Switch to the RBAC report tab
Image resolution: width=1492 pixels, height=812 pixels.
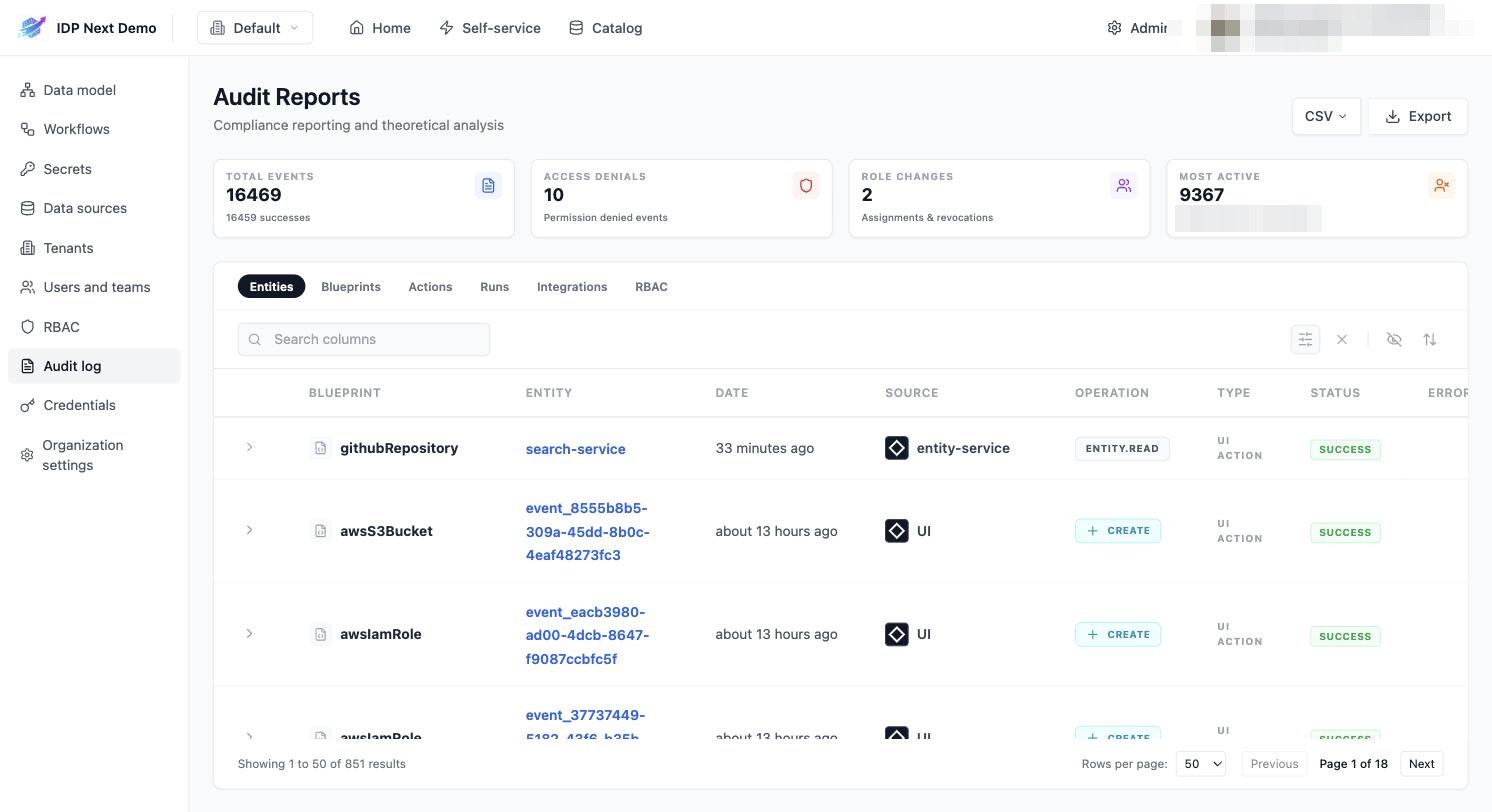point(651,287)
